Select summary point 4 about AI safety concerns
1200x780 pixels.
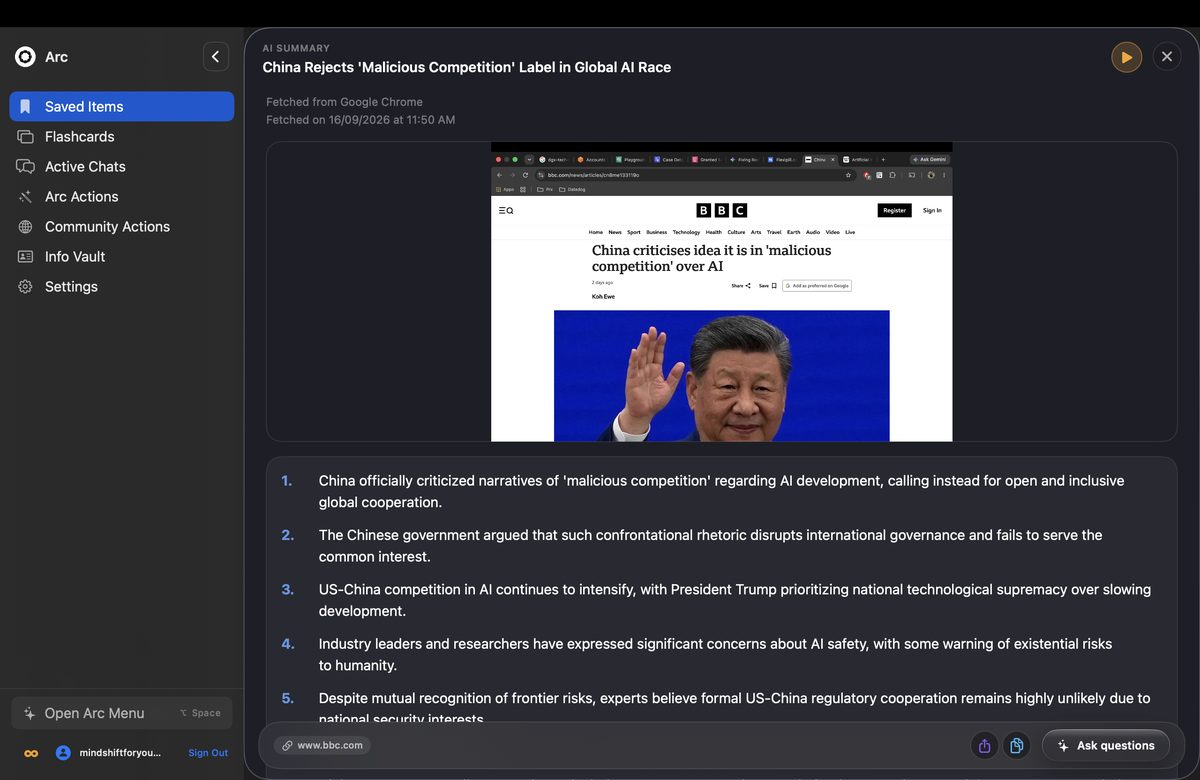(x=715, y=654)
